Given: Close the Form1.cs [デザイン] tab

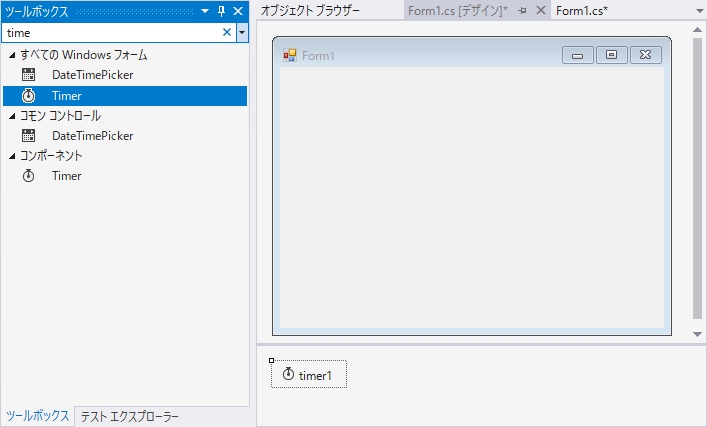Looking at the screenshot, I should 541,10.
